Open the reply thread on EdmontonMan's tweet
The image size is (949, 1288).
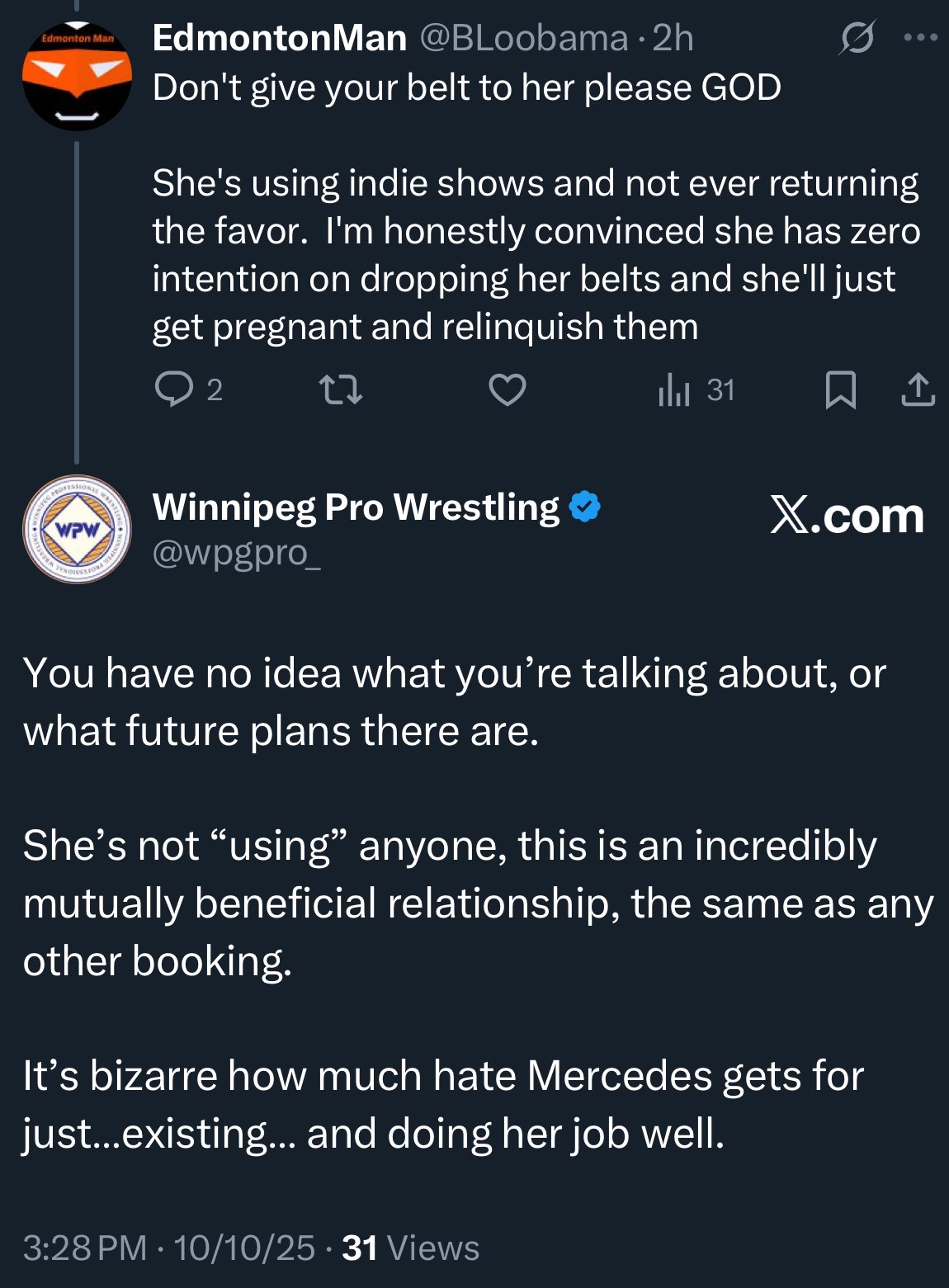tap(174, 389)
